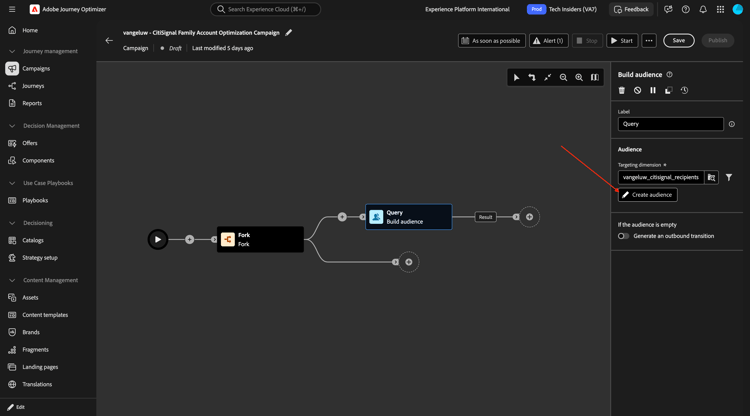Viewport: 750px width, 416px height.
Task: Open the notifications bell
Action: tap(703, 9)
